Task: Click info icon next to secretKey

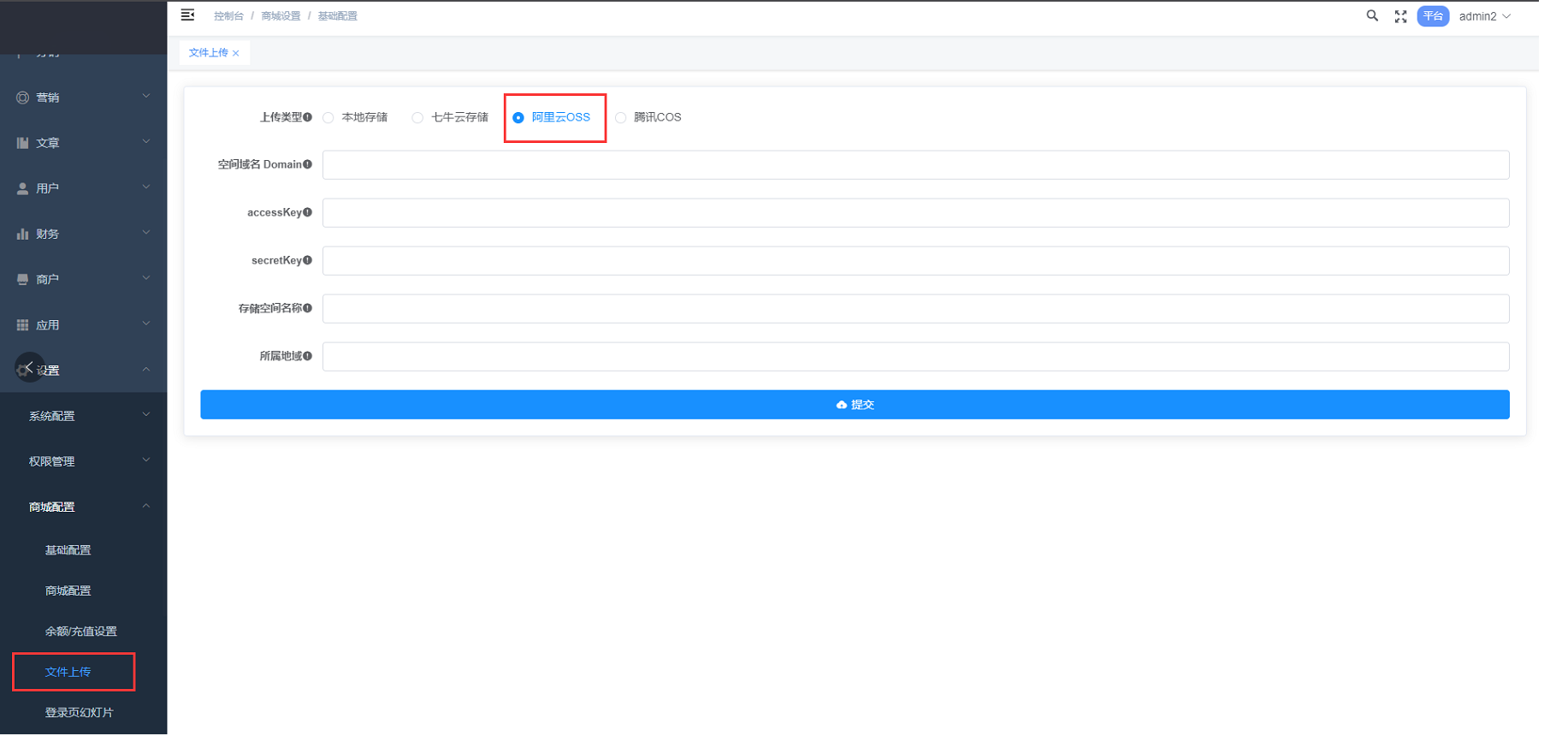Action: click(307, 260)
